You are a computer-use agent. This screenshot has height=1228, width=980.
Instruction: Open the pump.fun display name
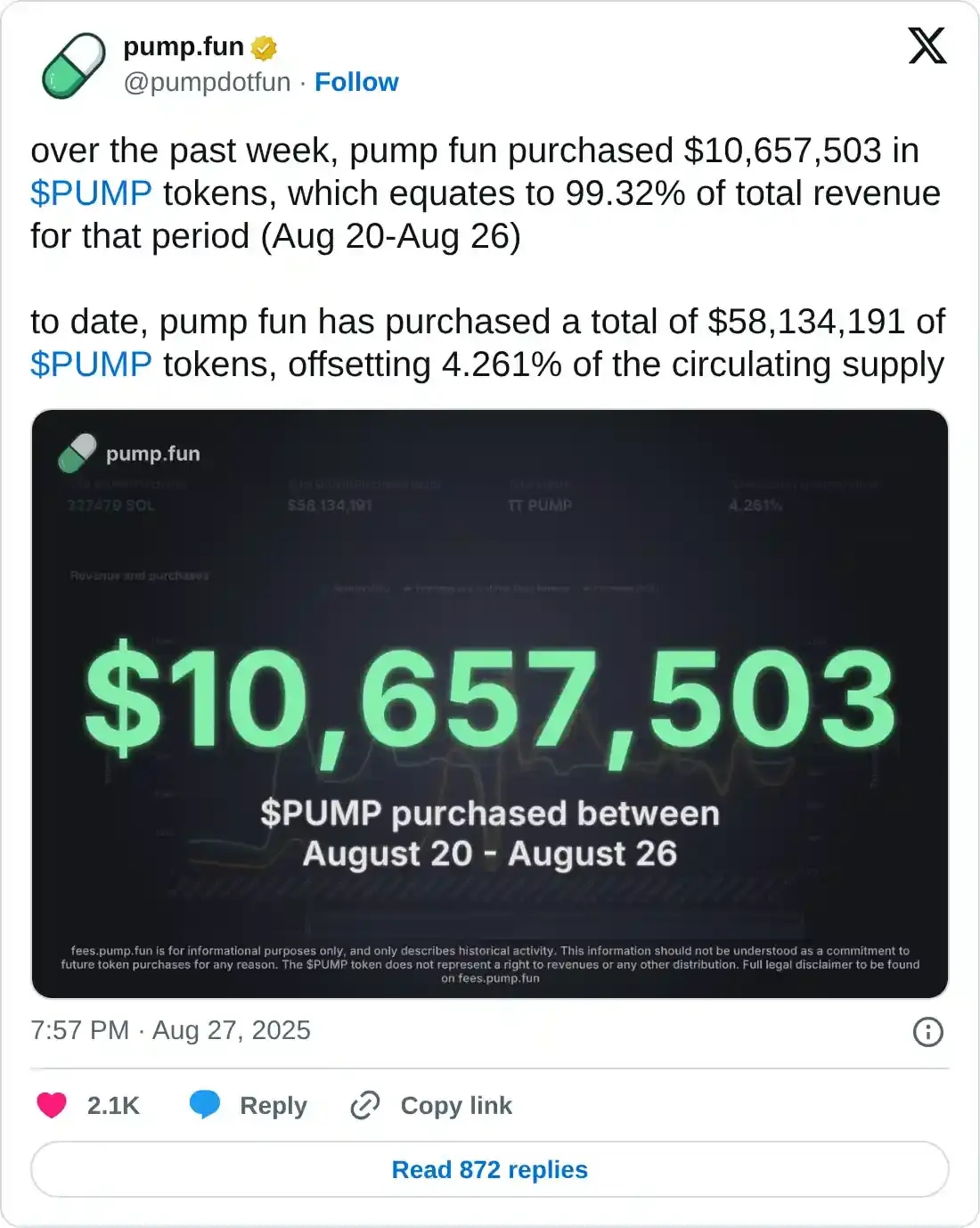[x=184, y=46]
